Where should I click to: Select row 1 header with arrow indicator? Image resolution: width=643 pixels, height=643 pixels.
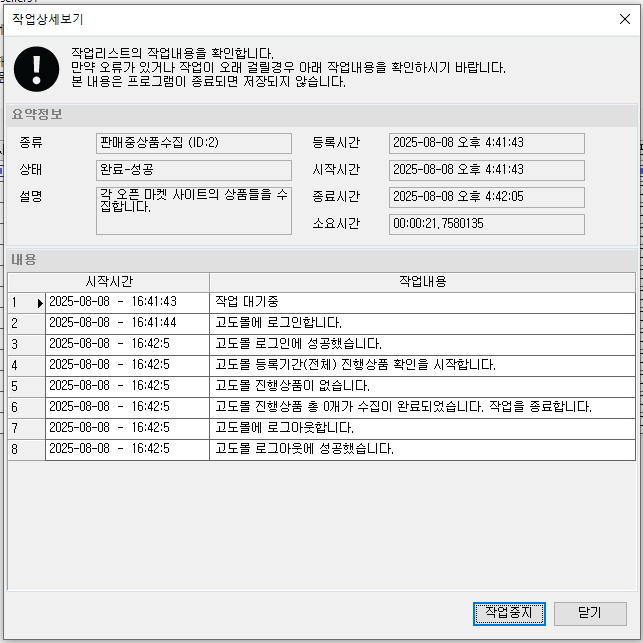(27, 303)
